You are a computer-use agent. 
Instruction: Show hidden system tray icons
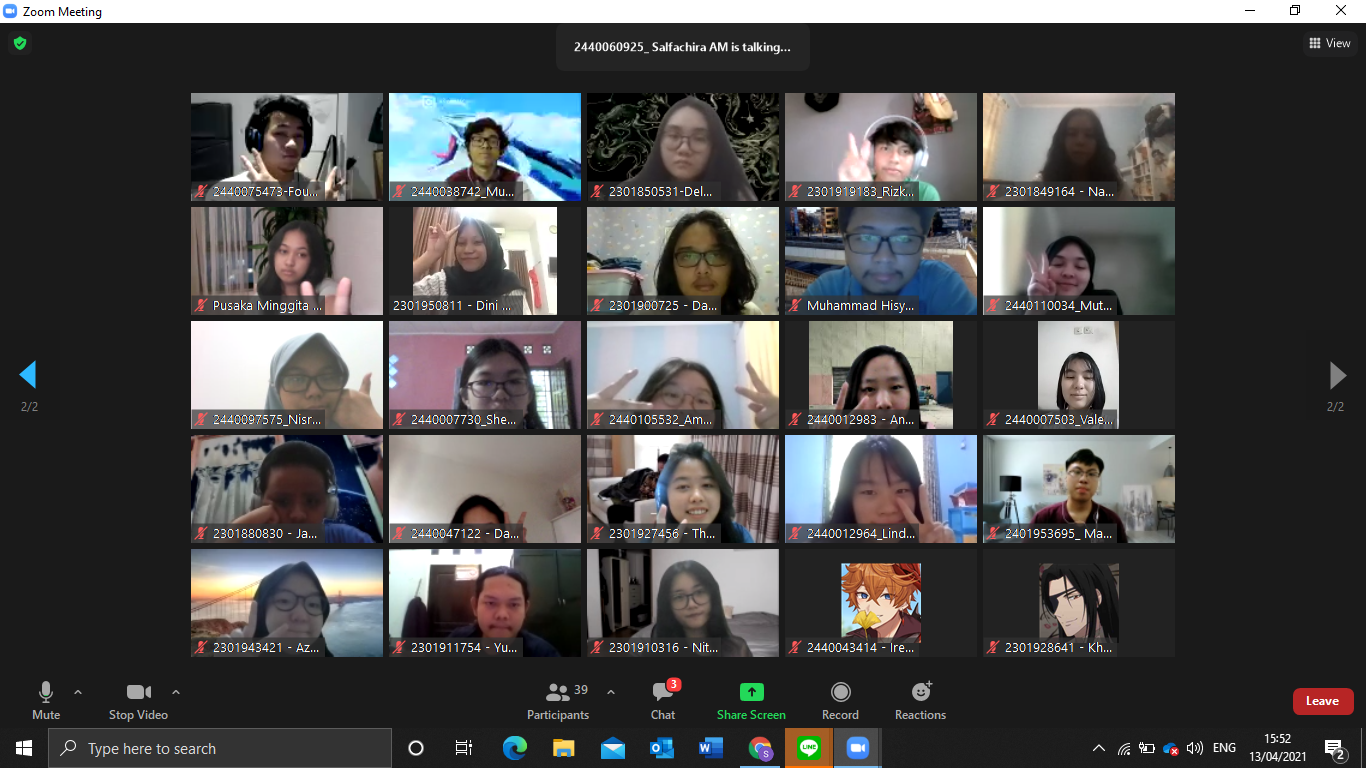point(1098,748)
